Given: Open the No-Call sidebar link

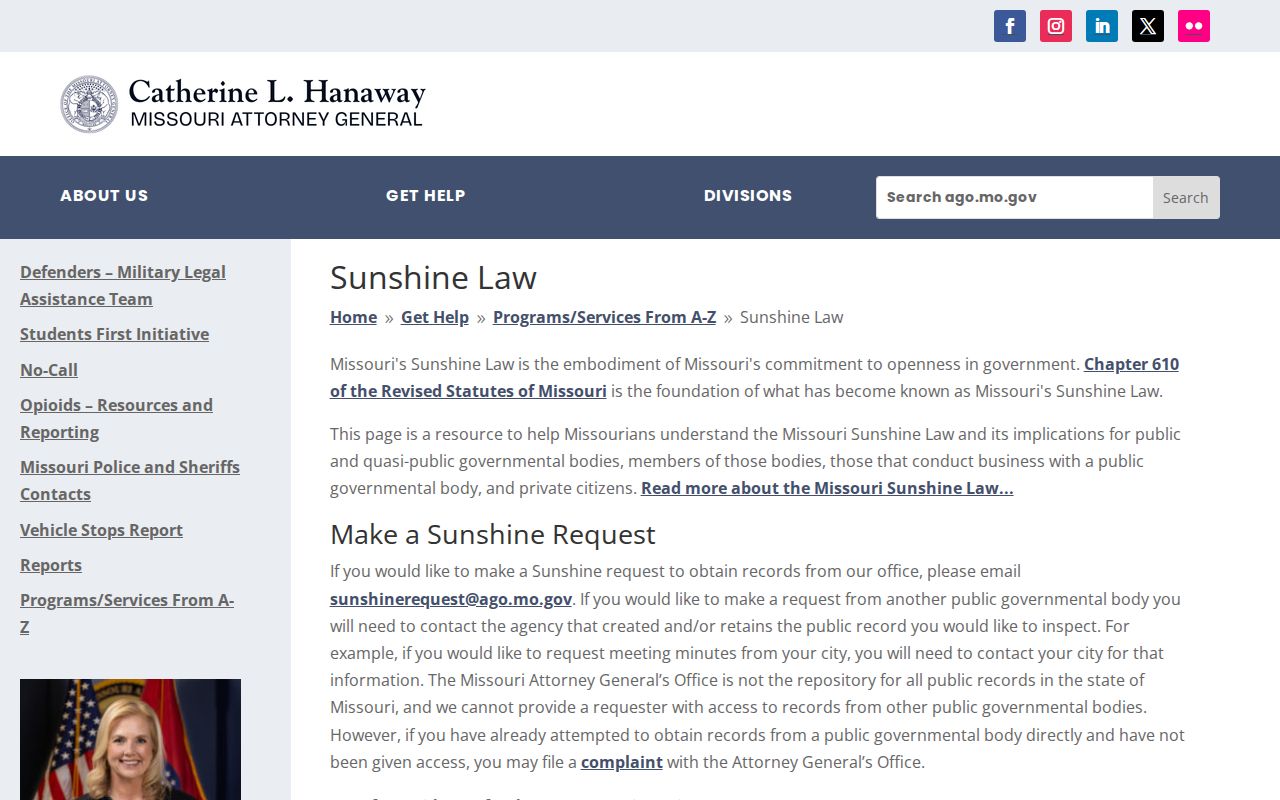Looking at the screenshot, I should pos(49,370).
